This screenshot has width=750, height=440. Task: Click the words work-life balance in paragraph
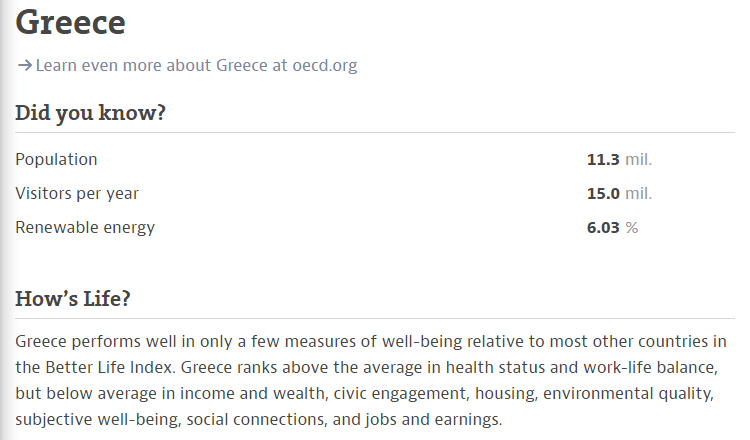pyautogui.click(x=650, y=367)
